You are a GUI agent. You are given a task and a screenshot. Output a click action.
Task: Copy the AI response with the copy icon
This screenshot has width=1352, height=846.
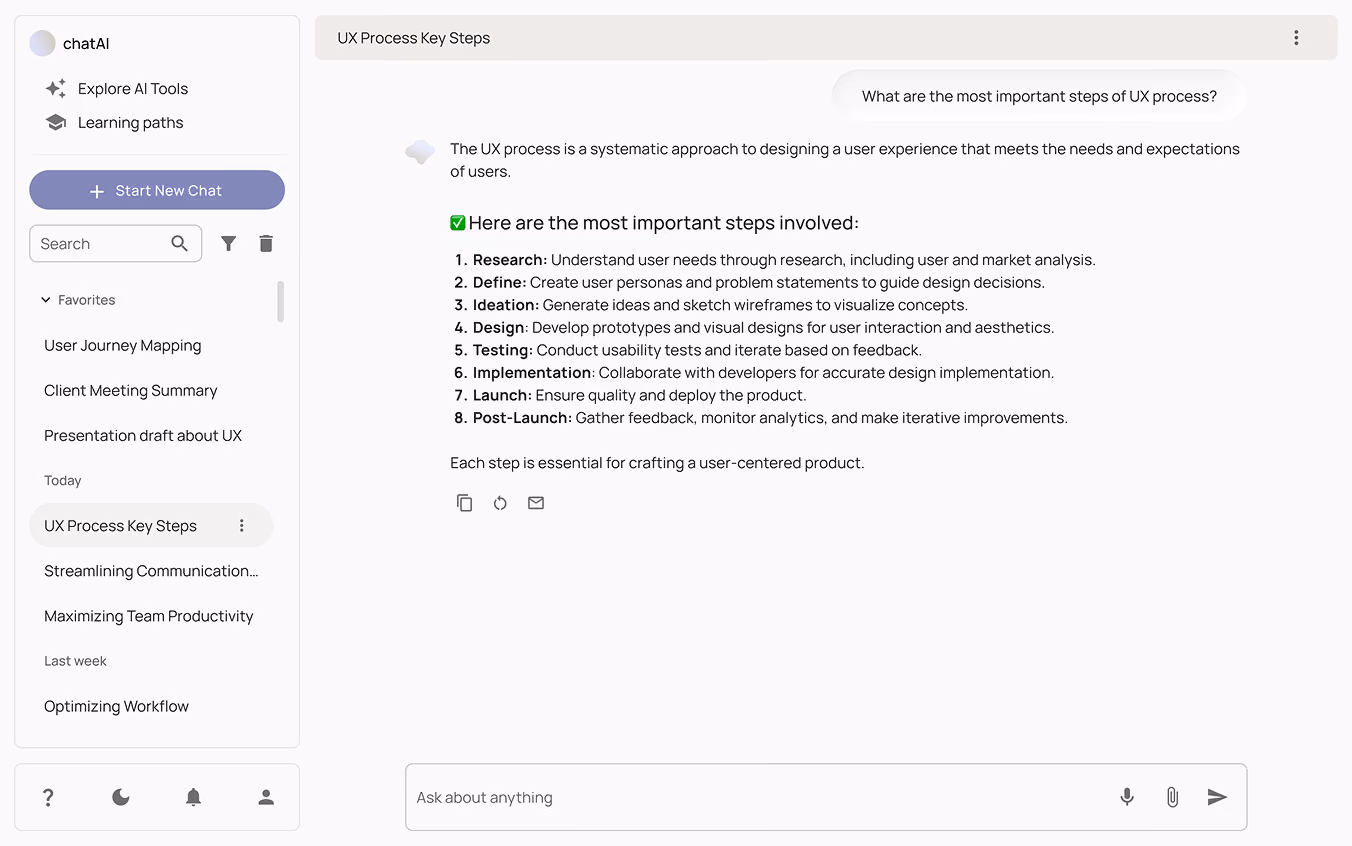click(x=464, y=503)
